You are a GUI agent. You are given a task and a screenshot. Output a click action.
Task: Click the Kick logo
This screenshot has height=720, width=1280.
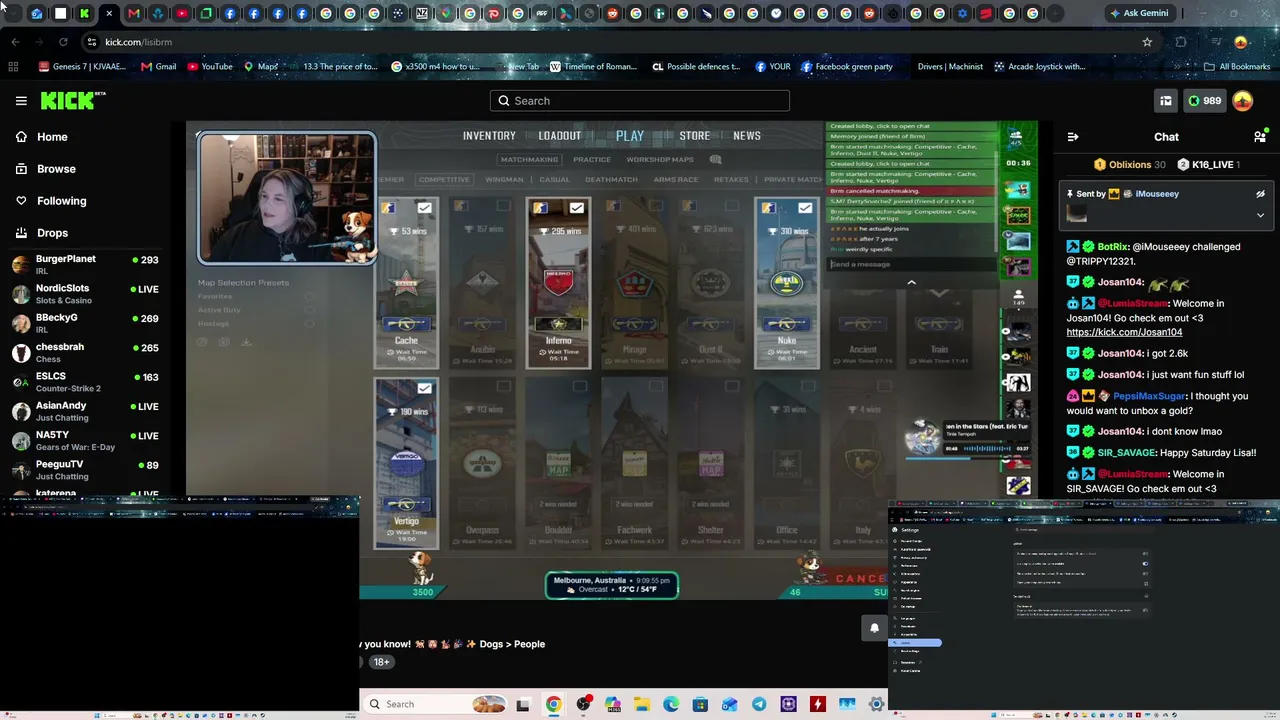pyautogui.click(x=73, y=100)
